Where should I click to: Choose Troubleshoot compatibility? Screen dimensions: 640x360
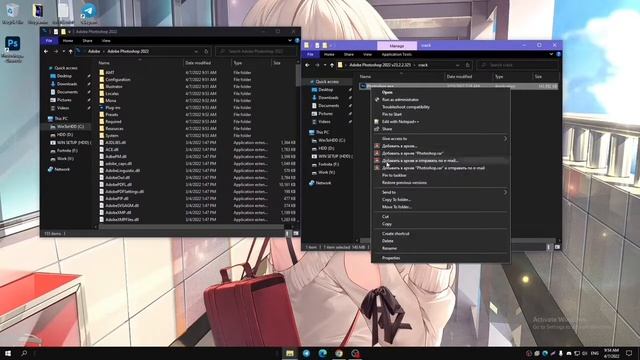[440, 107]
